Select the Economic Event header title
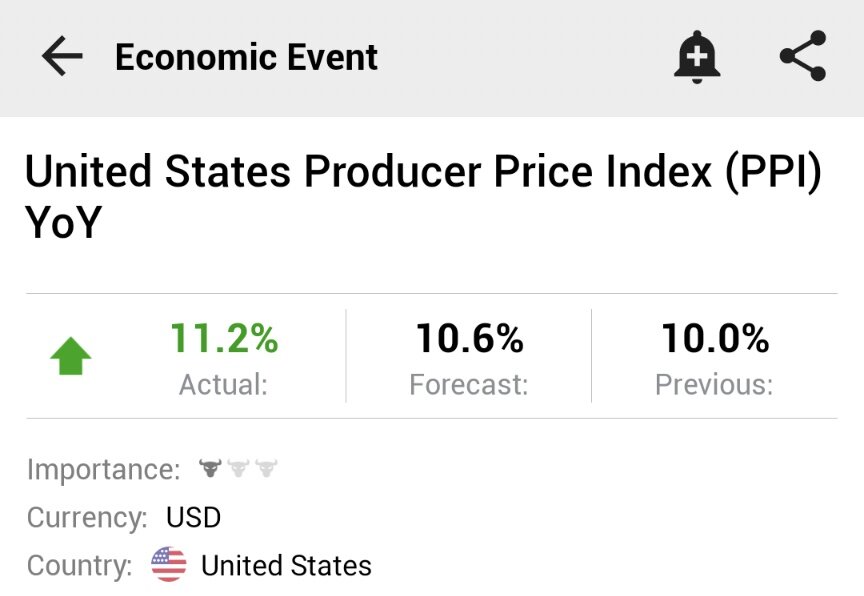 (x=246, y=57)
